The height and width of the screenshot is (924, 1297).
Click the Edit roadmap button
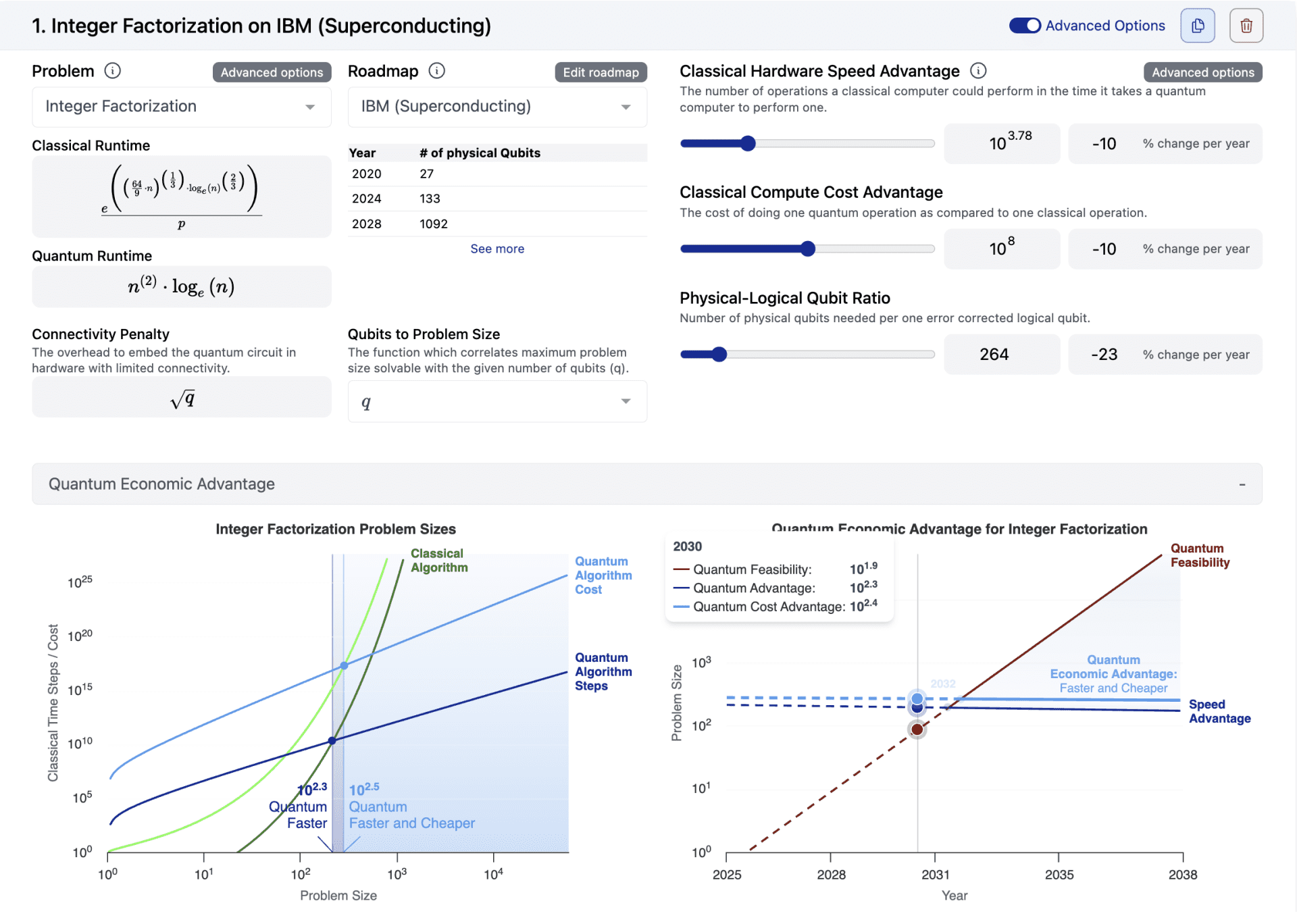click(x=600, y=72)
